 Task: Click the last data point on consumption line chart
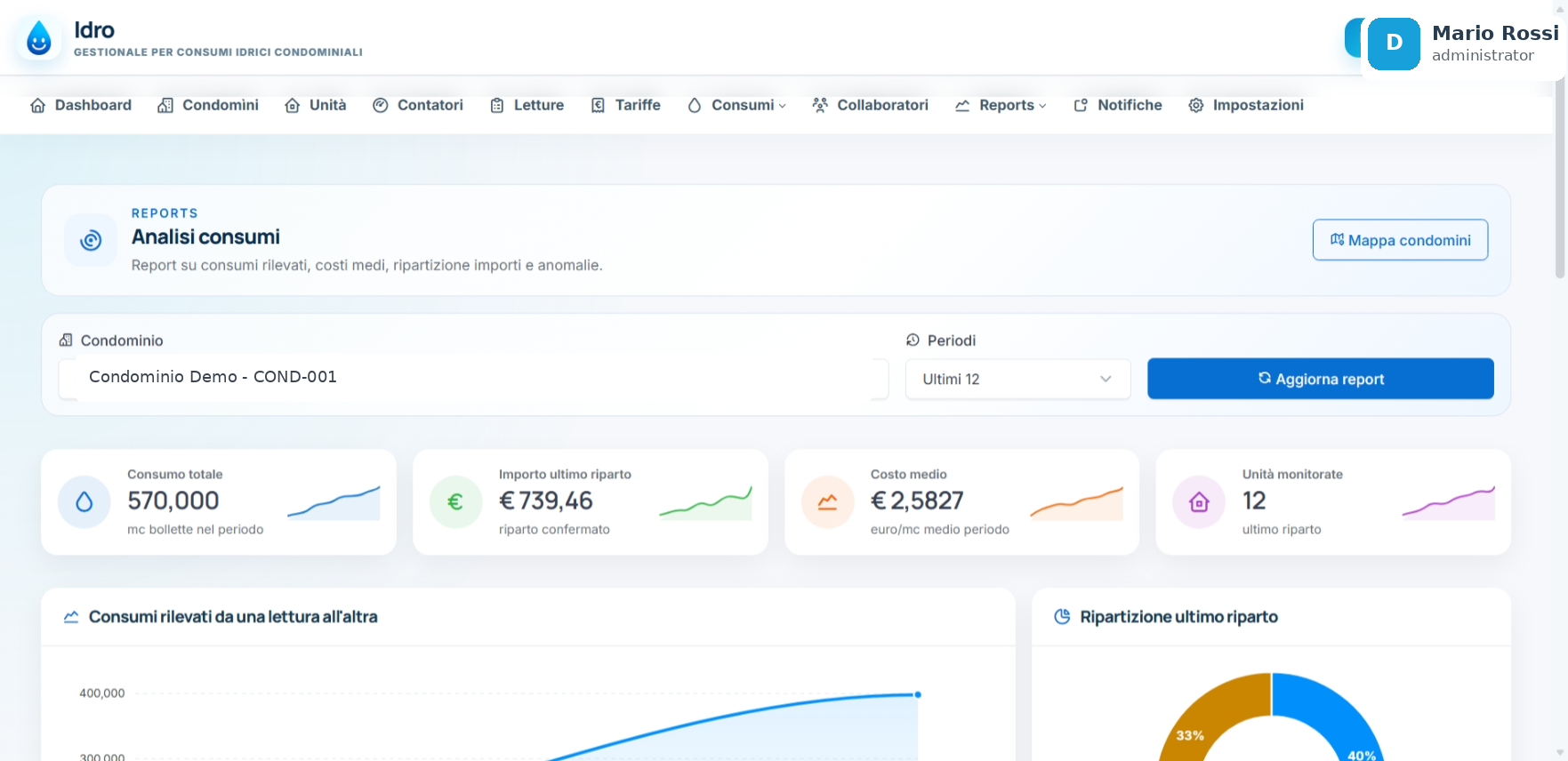click(x=918, y=694)
